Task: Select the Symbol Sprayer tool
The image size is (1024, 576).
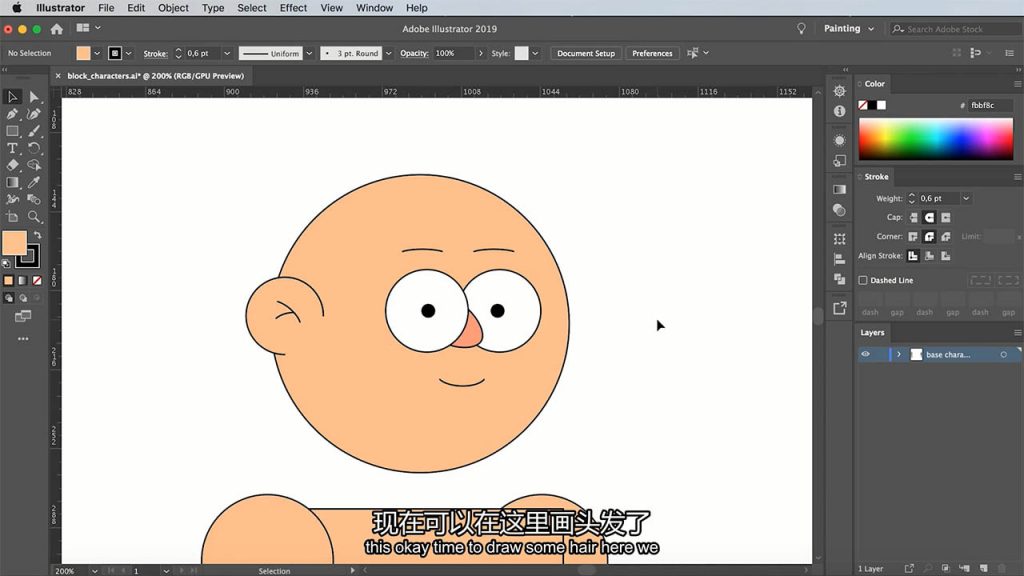Action: pos(12,199)
